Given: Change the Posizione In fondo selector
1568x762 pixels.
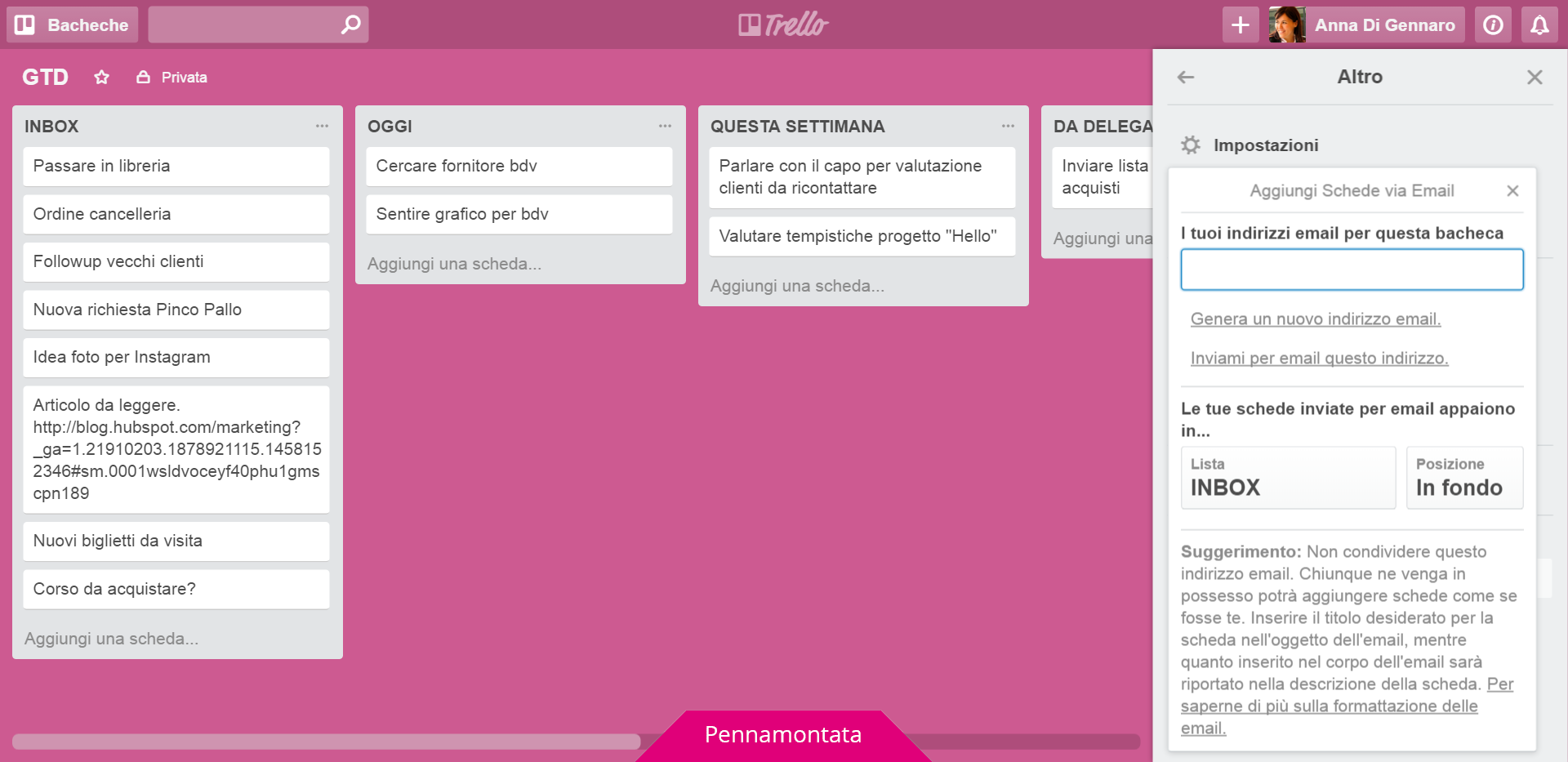Looking at the screenshot, I should pos(1464,478).
